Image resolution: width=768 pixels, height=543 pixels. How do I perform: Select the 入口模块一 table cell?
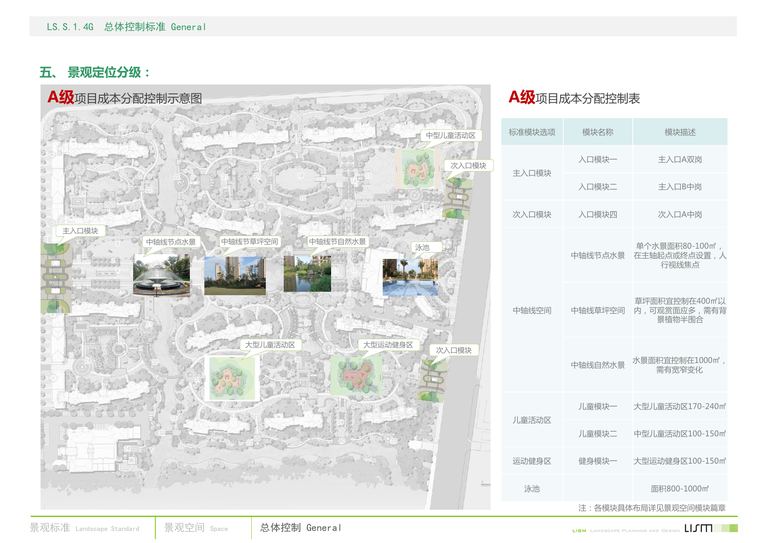[598, 159]
